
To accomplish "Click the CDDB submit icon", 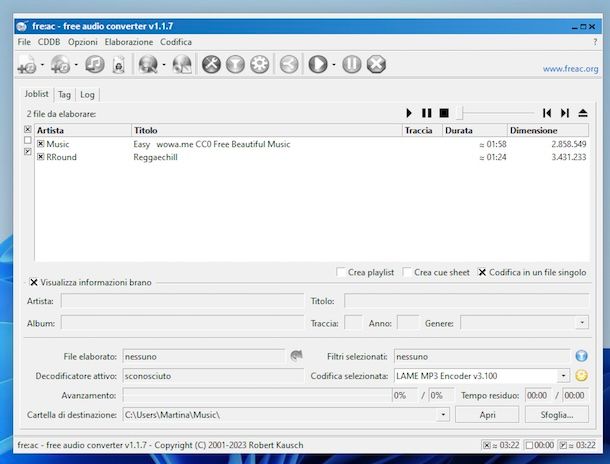I will pyautogui.click(x=182, y=65).
